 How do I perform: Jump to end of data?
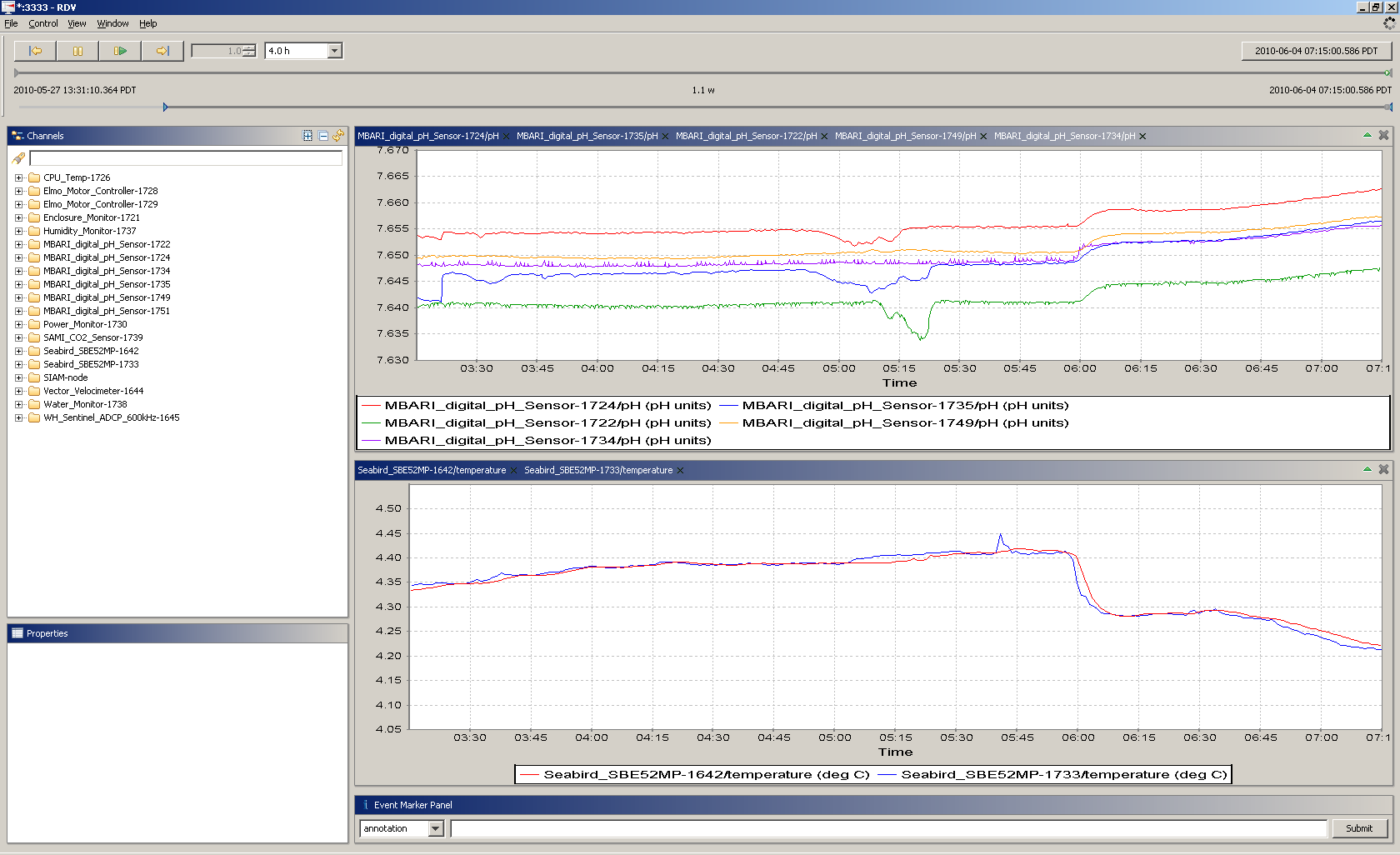pos(162,51)
